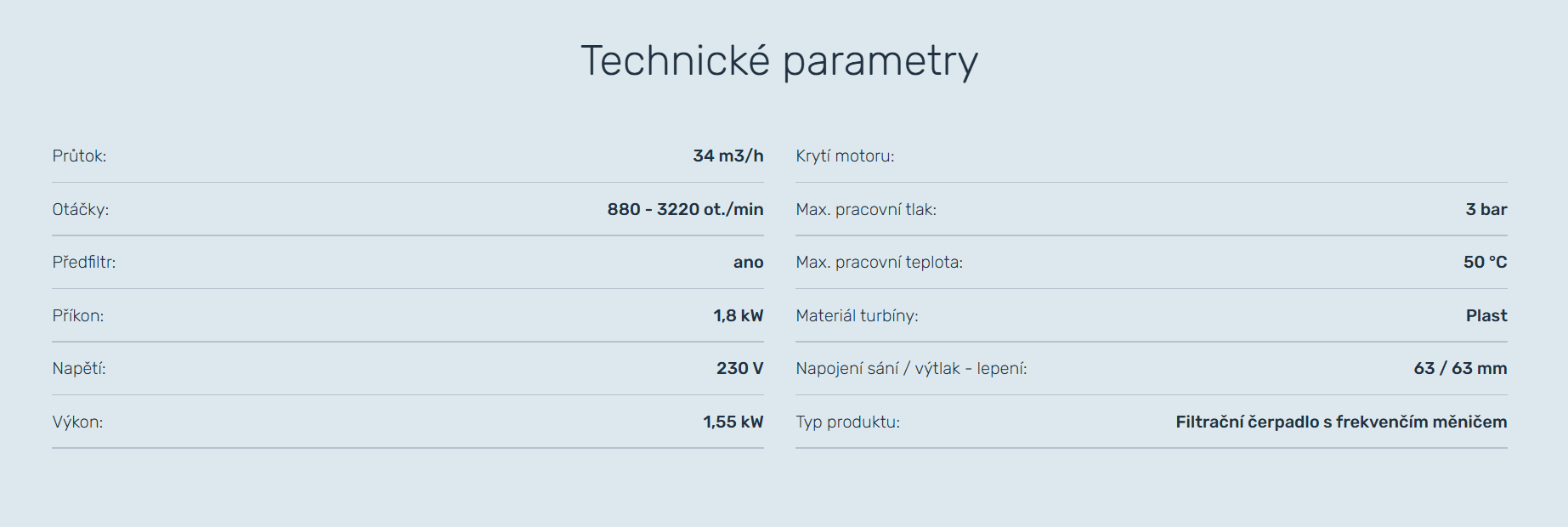The image size is (1568, 527).
Task: Select the 50 °C temperature value
Action: click(x=1485, y=263)
